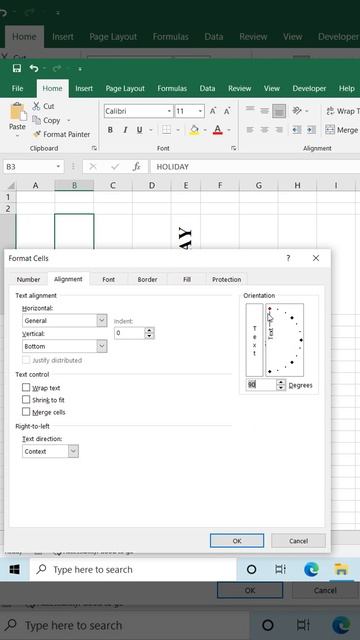Click Align Right icon
The height and width of the screenshot is (640, 360).
point(279,130)
